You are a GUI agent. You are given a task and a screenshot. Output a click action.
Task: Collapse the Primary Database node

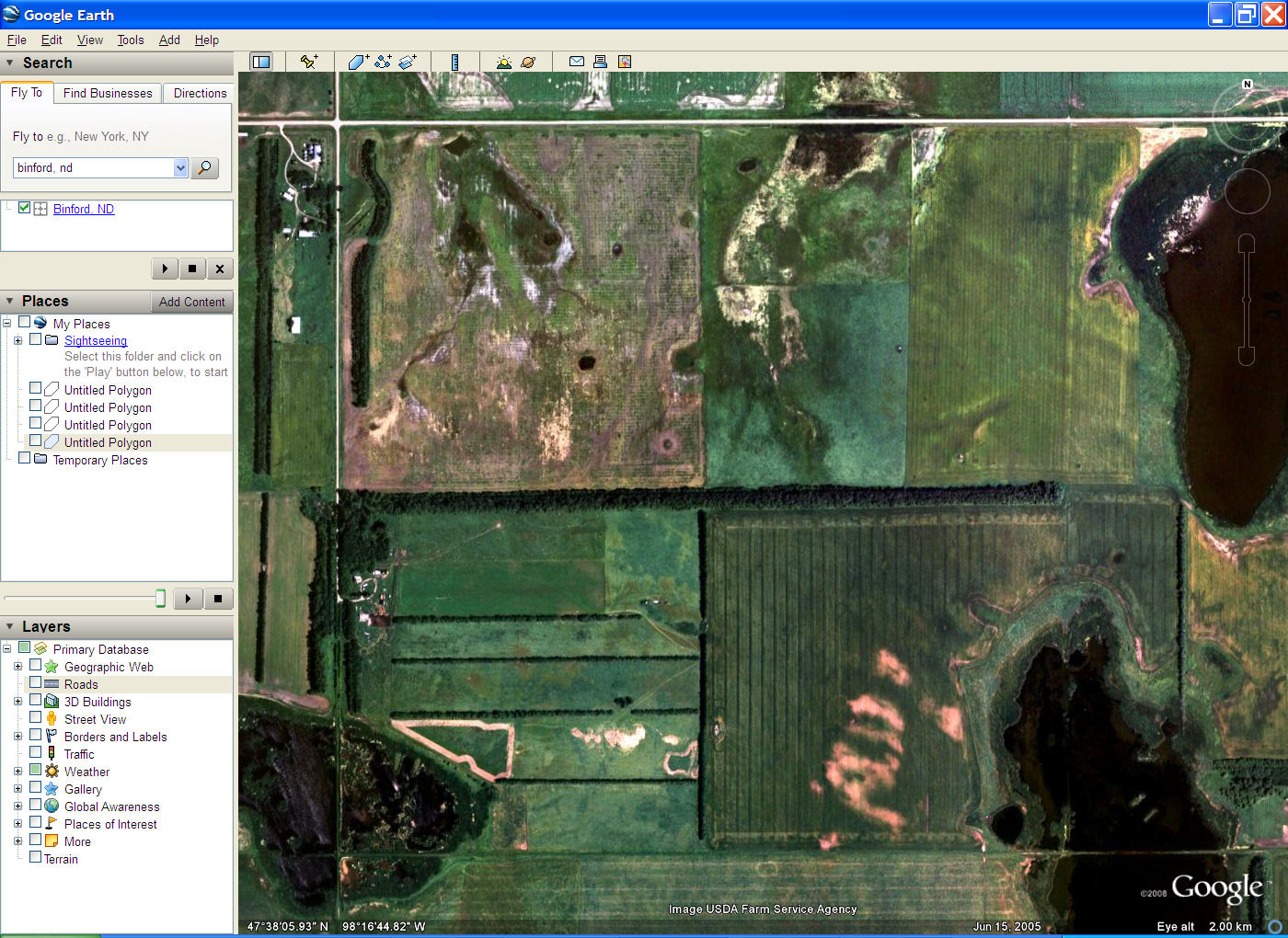6,648
